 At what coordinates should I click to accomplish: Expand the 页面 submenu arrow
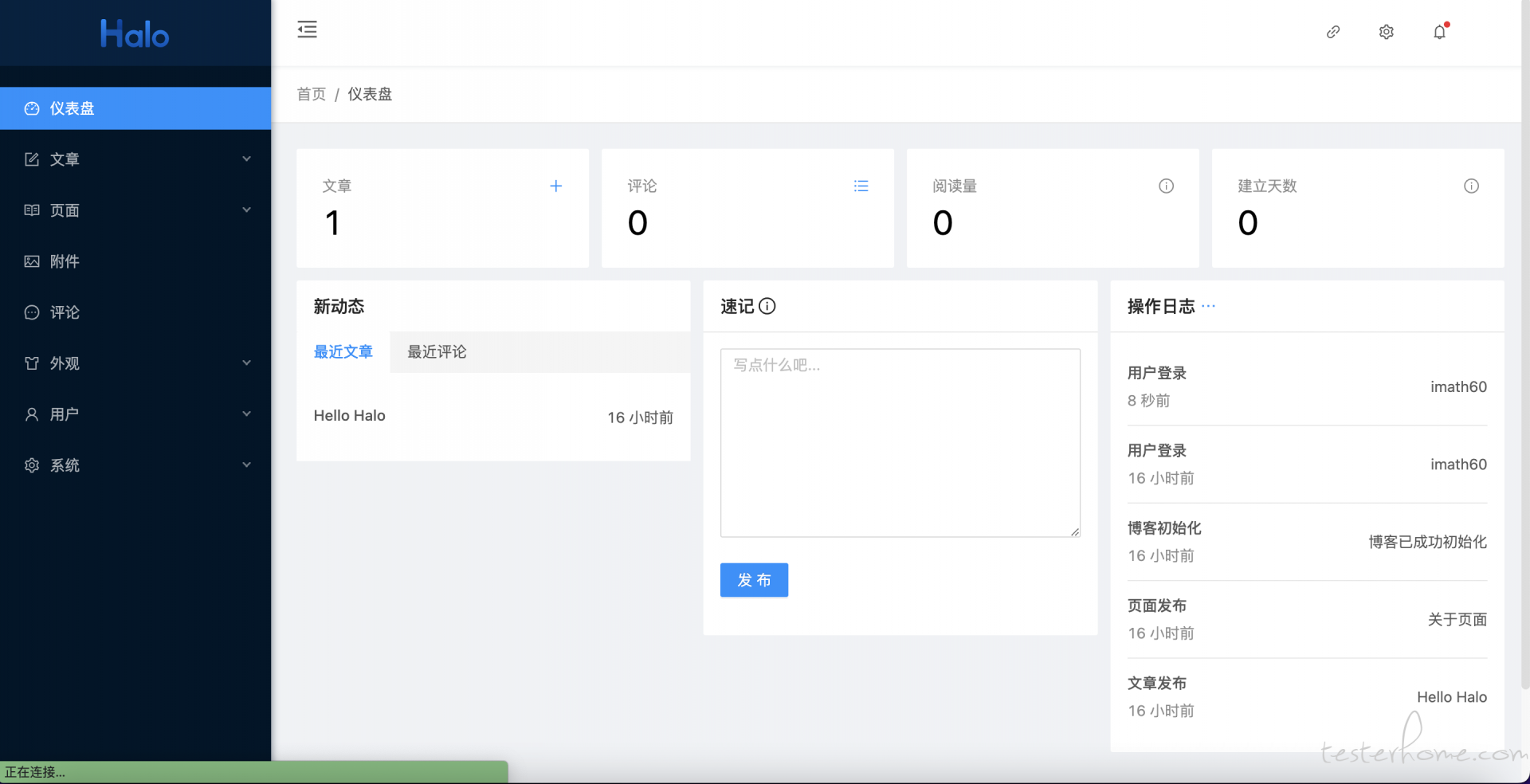coord(247,210)
